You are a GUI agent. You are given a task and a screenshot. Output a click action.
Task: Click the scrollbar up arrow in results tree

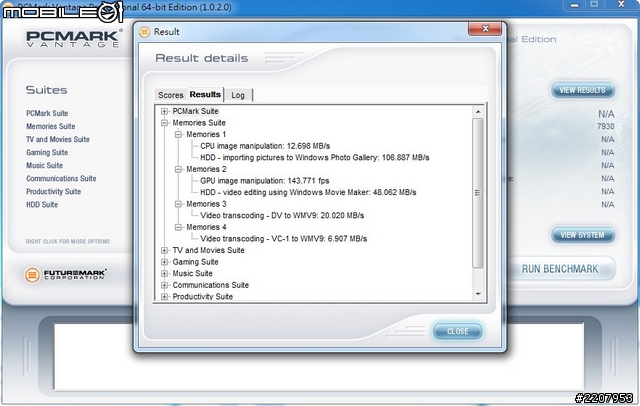click(x=478, y=112)
